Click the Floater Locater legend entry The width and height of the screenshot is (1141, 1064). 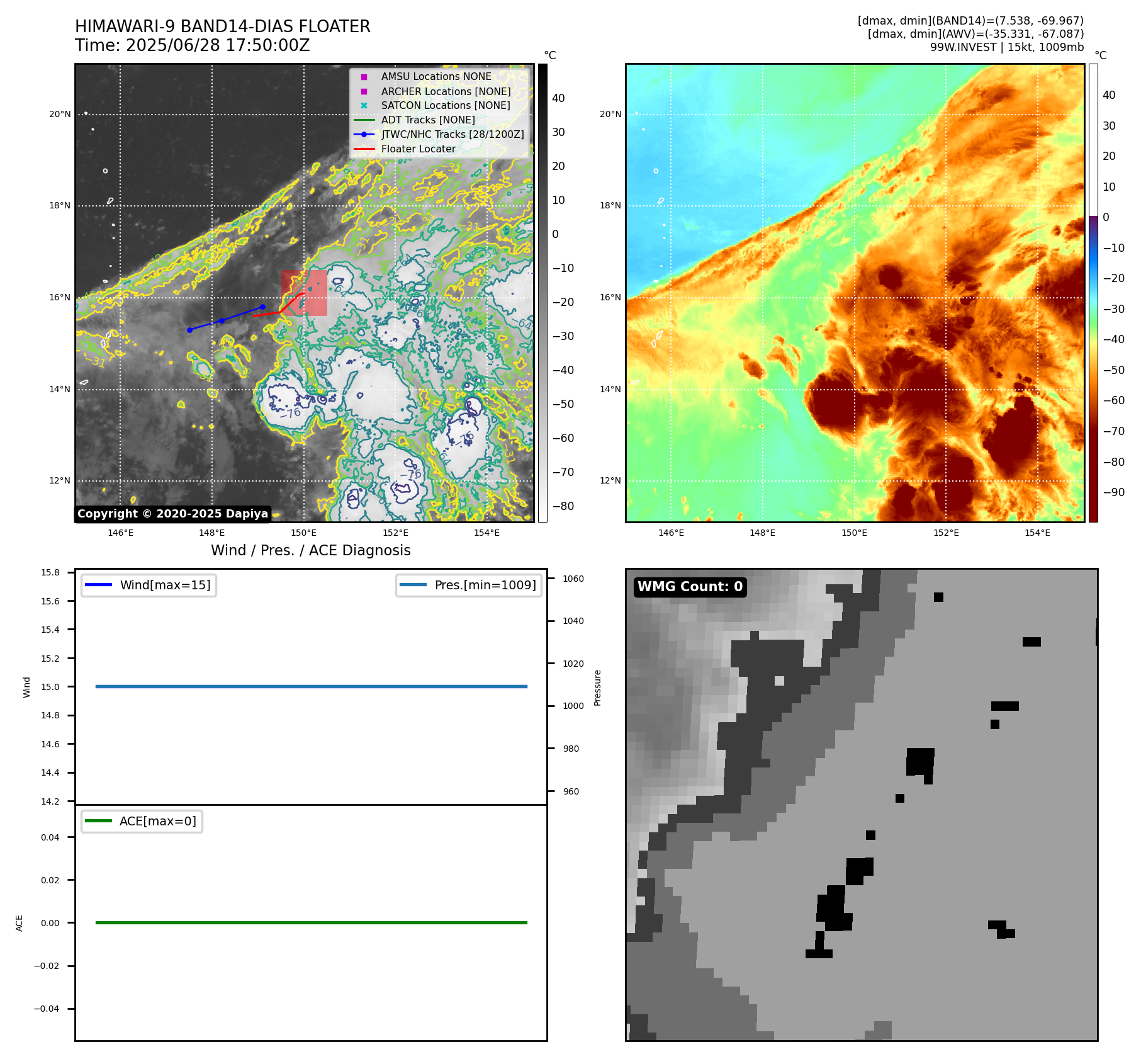[x=406, y=149]
